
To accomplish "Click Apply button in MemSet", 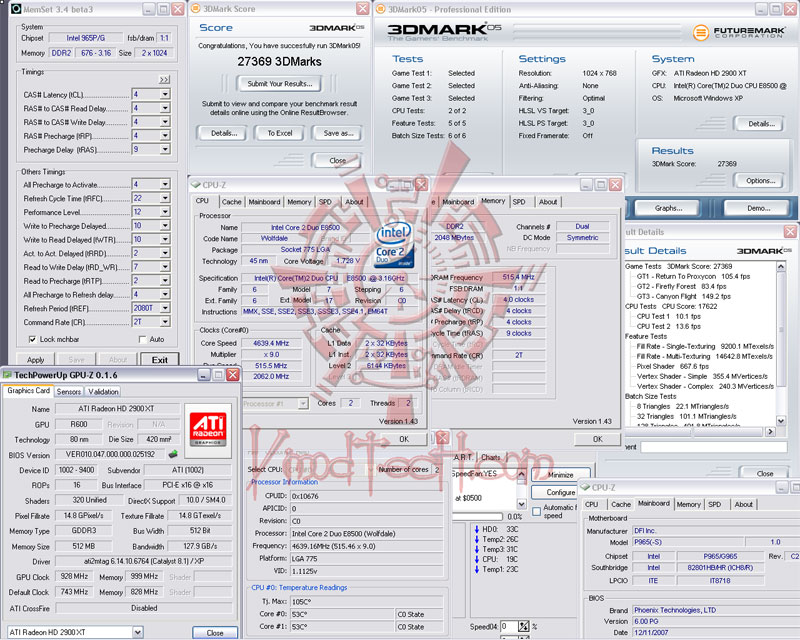I will 35,359.
